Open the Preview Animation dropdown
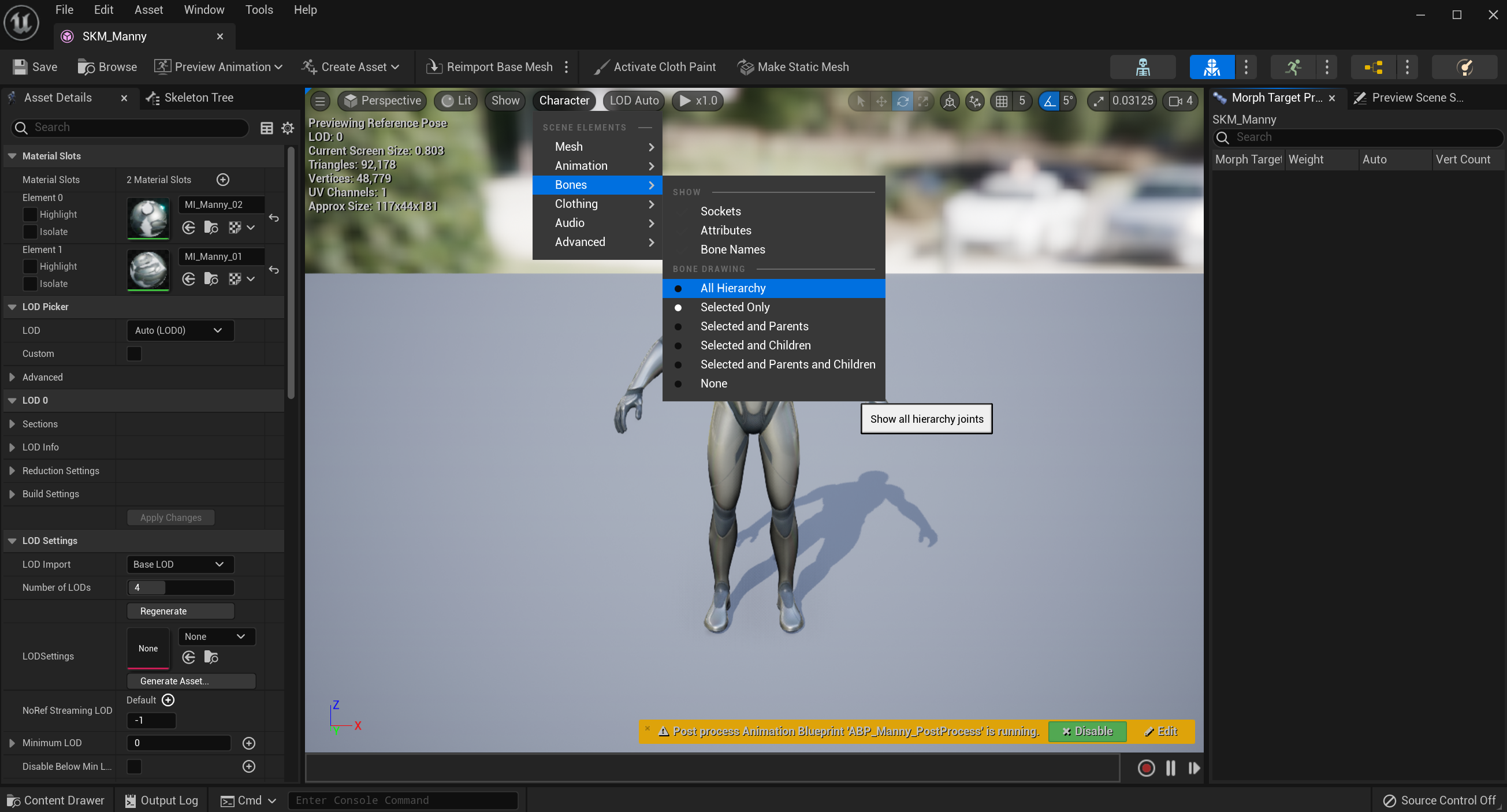This screenshot has height=812, width=1507. pos(218,67)
